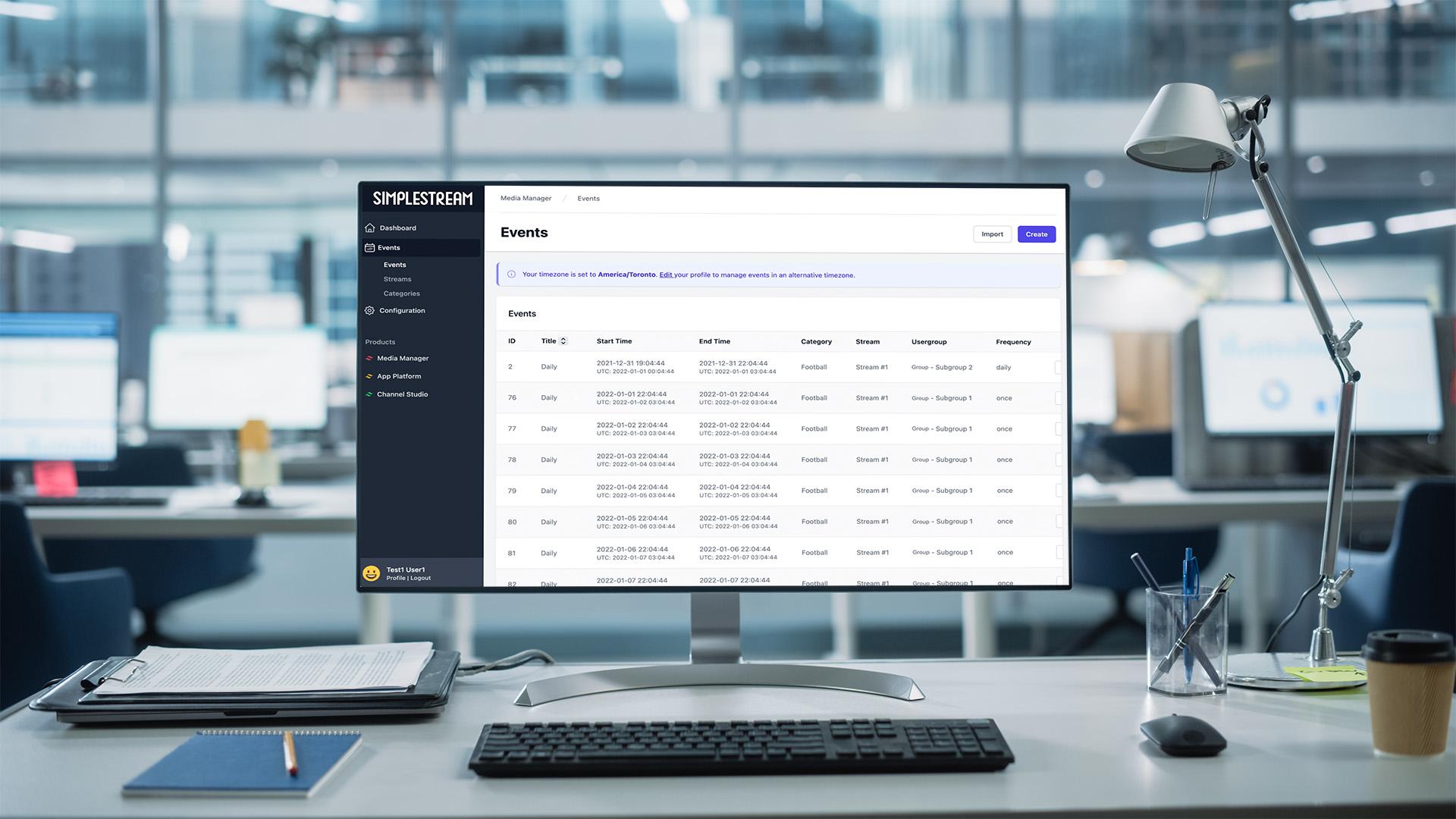Image resolution: width=1456 pixels, height=819 pixels.
Task: Click the Import button
Action: (992, 234)
